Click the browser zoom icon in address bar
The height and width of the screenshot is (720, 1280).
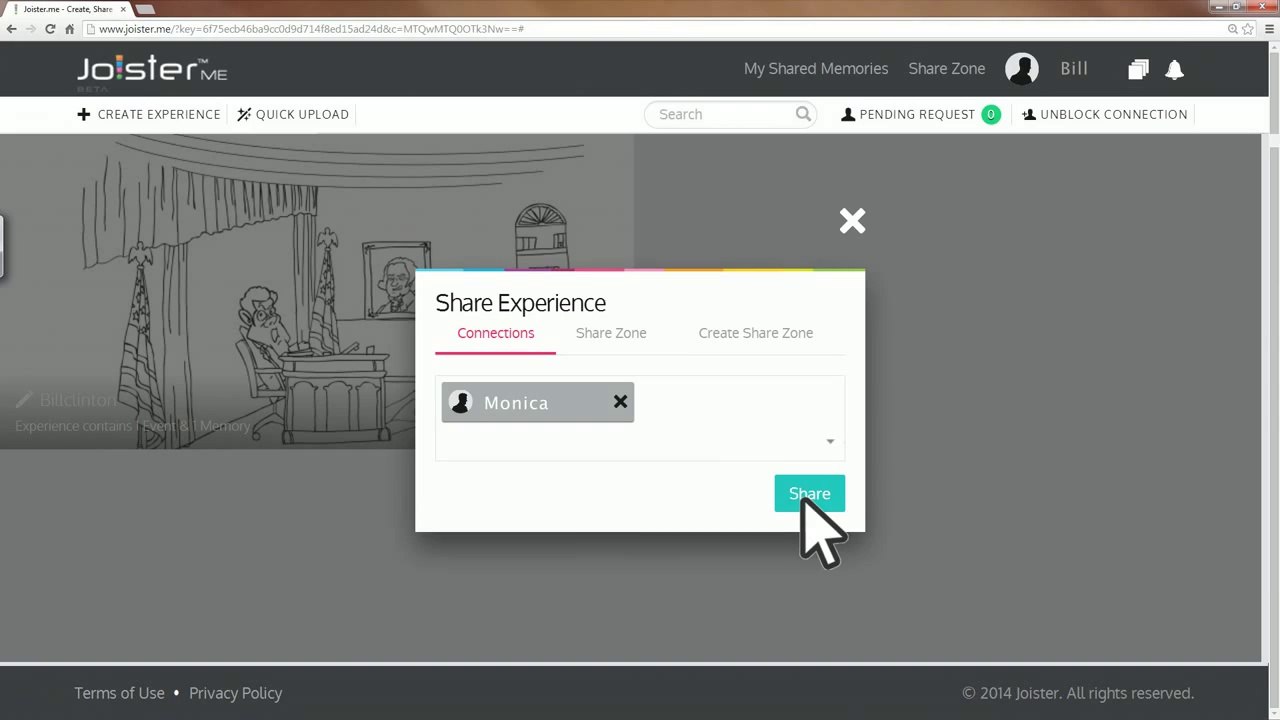coord(1233,29)
